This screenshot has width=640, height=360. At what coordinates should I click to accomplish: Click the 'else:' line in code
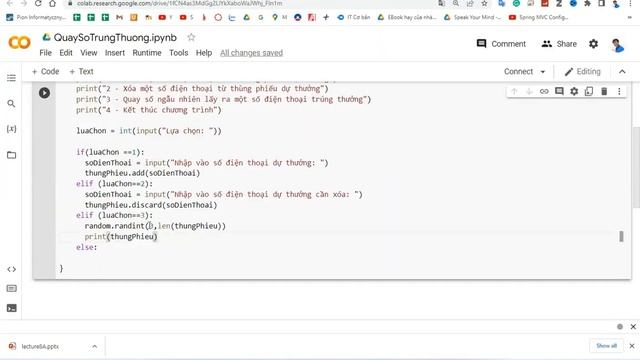(x=87, y=247)
